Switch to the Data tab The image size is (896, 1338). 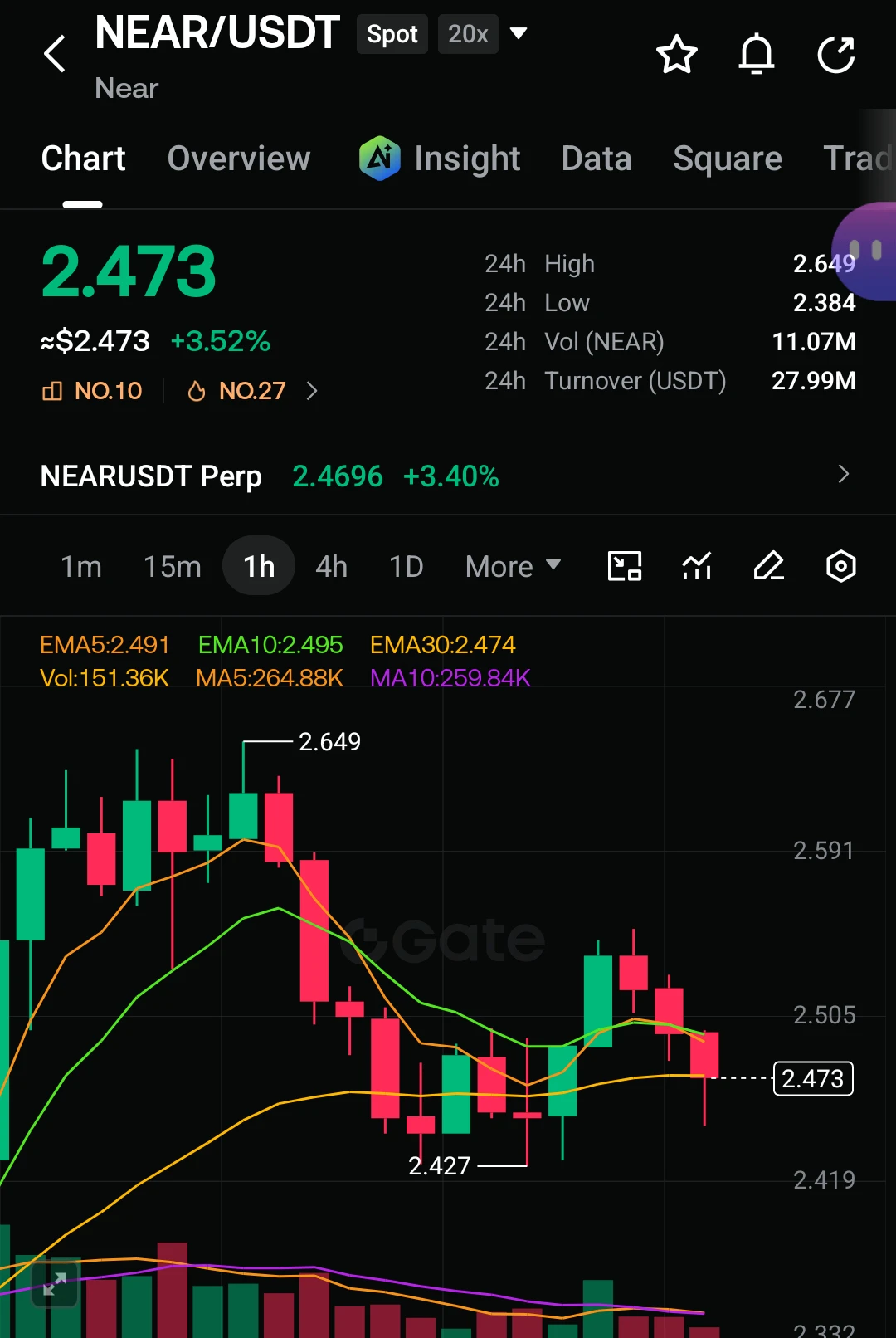click(x=597, y=159)
